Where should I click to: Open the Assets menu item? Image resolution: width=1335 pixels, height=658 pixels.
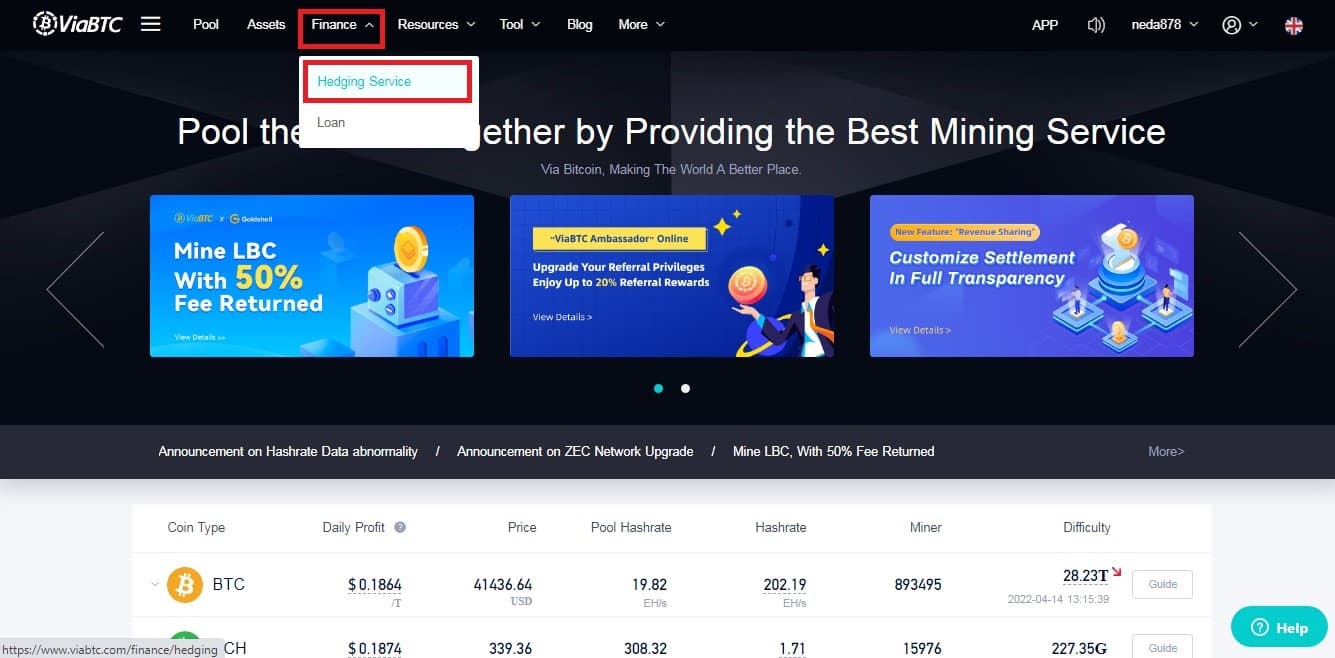coord(266,24)
